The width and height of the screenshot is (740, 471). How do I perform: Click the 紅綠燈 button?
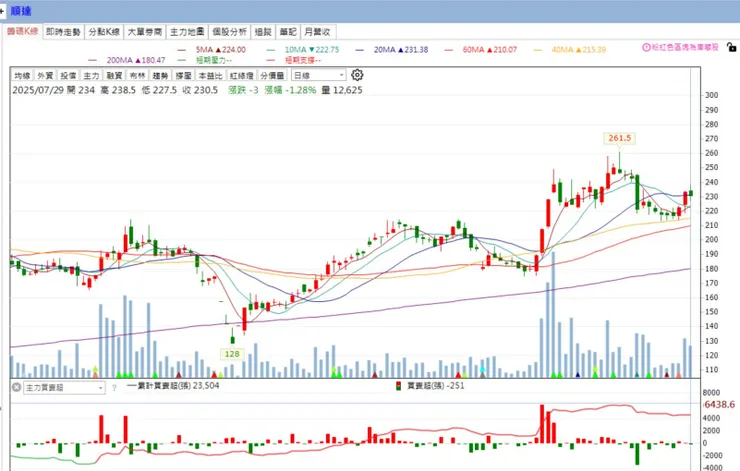242,76
